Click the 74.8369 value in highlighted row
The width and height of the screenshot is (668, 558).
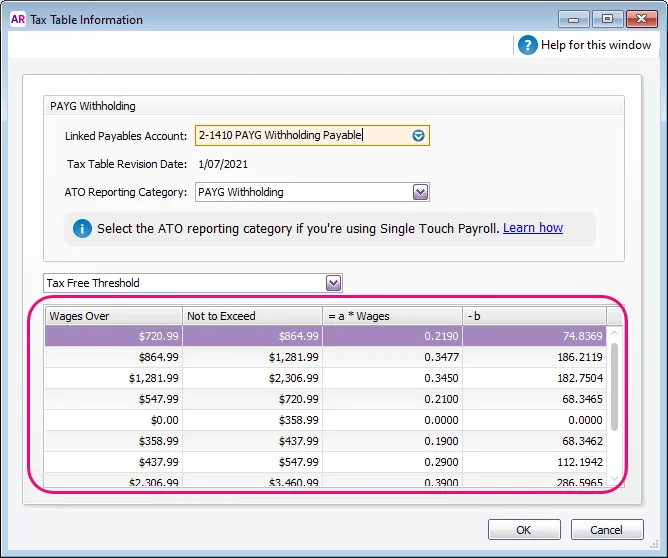(x=535, y=336)
